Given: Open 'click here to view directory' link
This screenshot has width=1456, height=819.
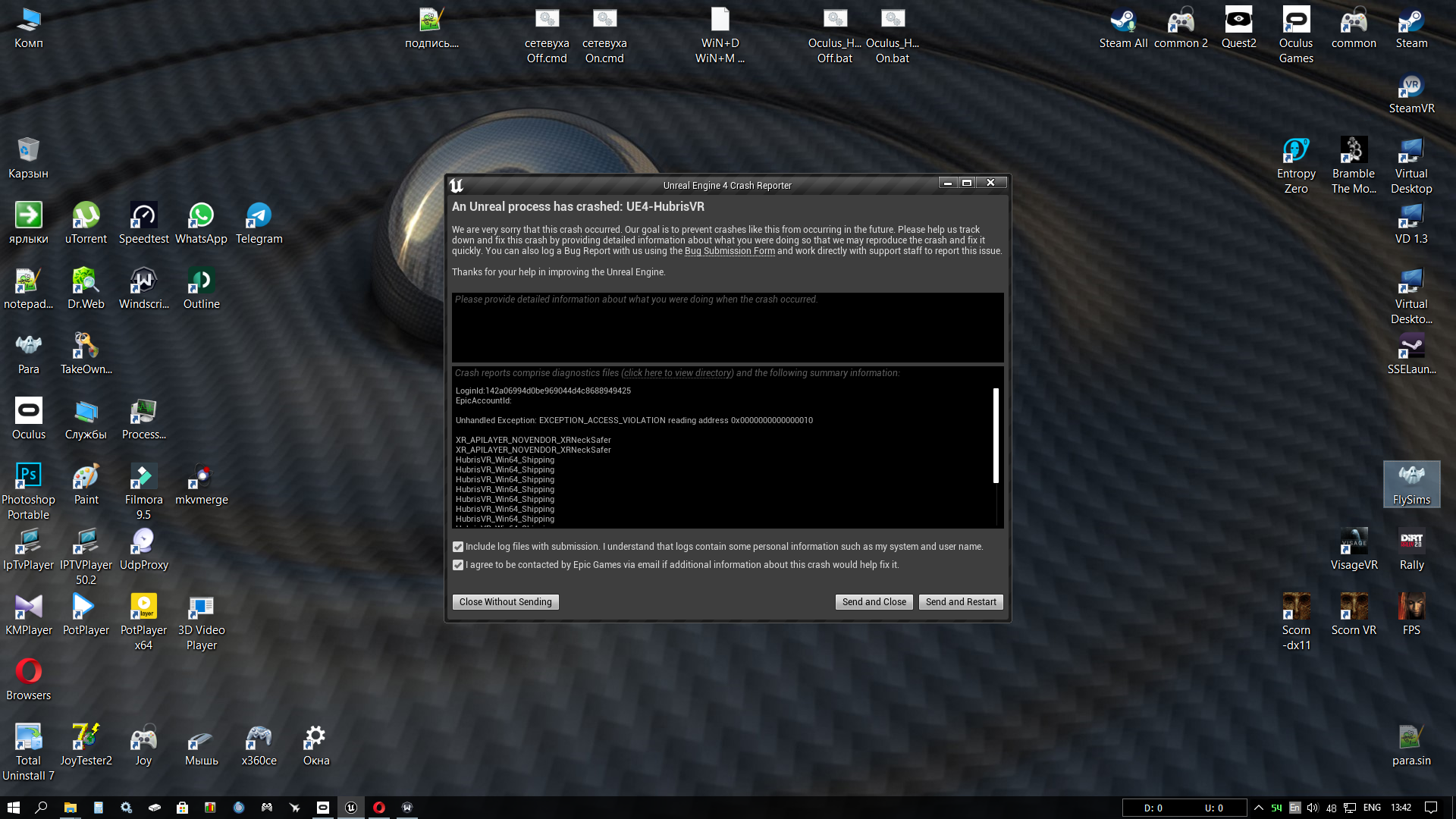Looking at the screenshot, I should [677, 373].
